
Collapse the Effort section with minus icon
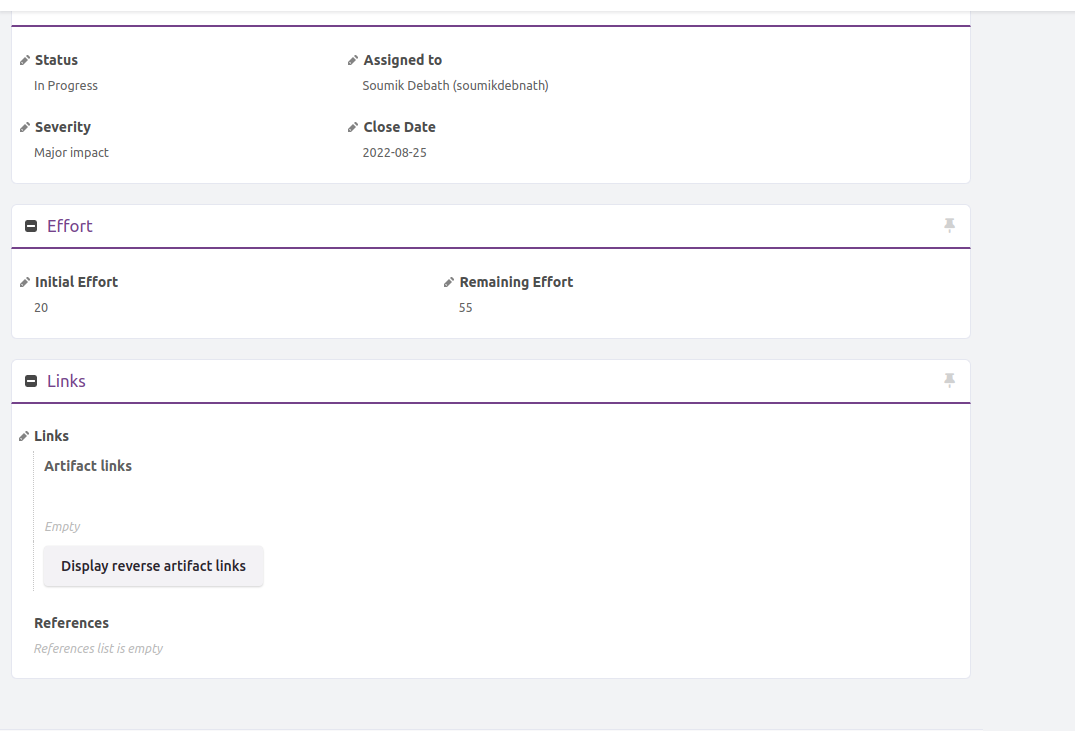click(31, 226)
